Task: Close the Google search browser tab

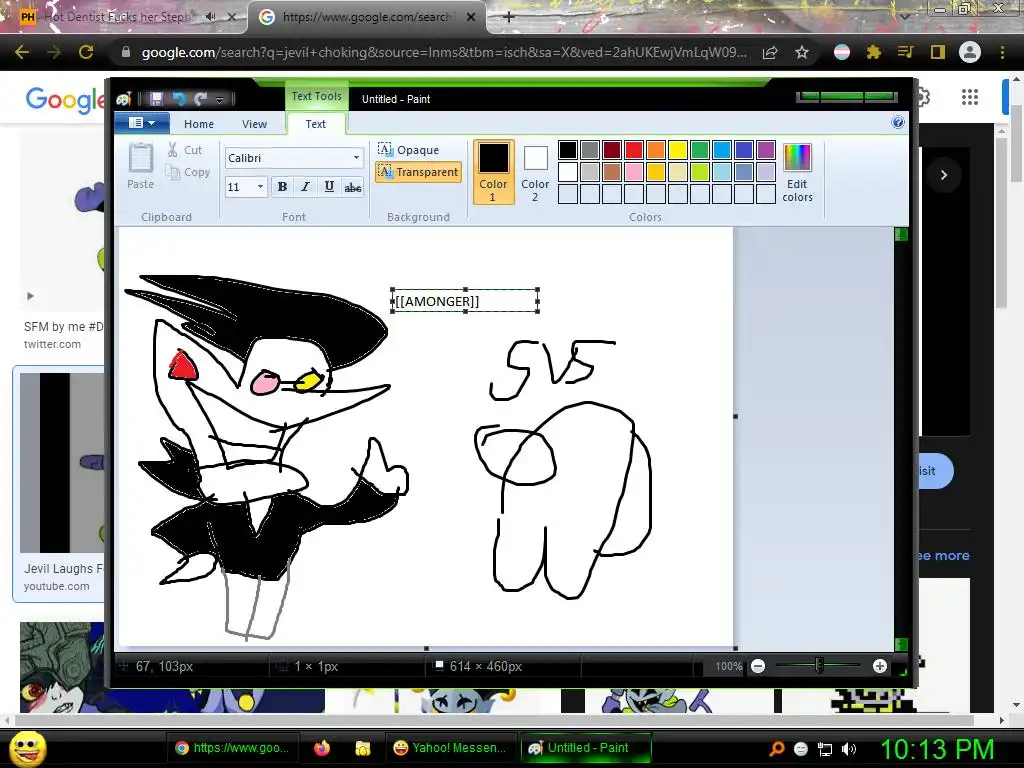Action: pos(471,18)
